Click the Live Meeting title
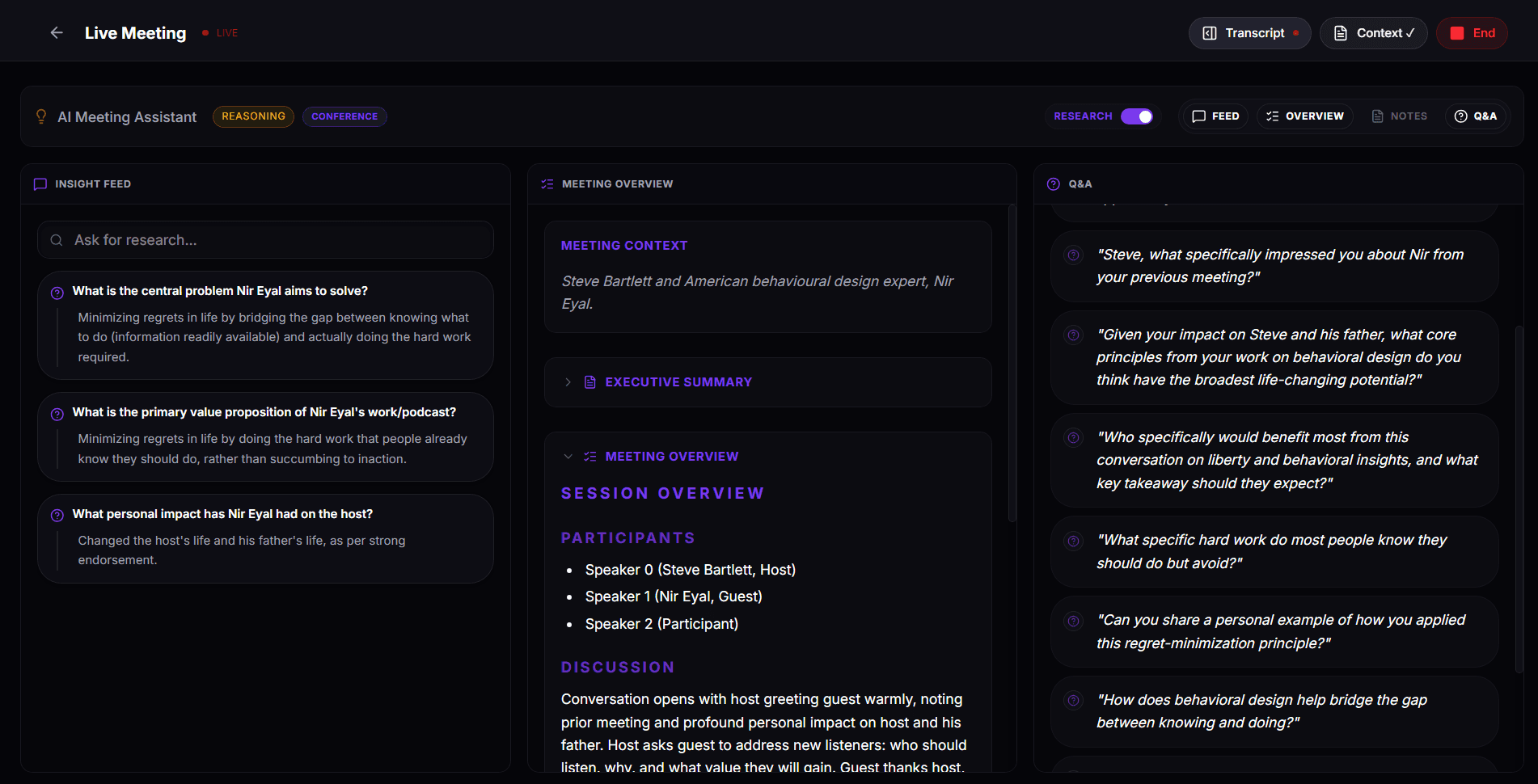The width and height of the screenshot is (1538, 784). click(135, 33)
